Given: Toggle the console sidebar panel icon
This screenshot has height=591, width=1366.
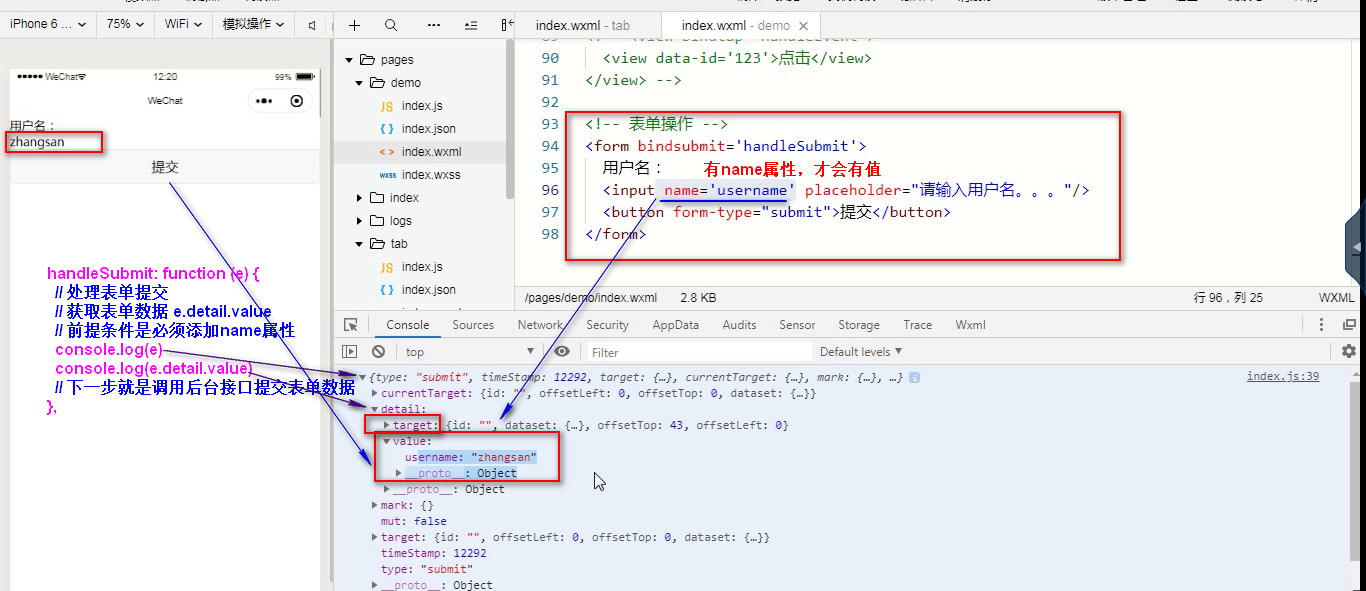Looking at the screenshot, I should point(350,351).
